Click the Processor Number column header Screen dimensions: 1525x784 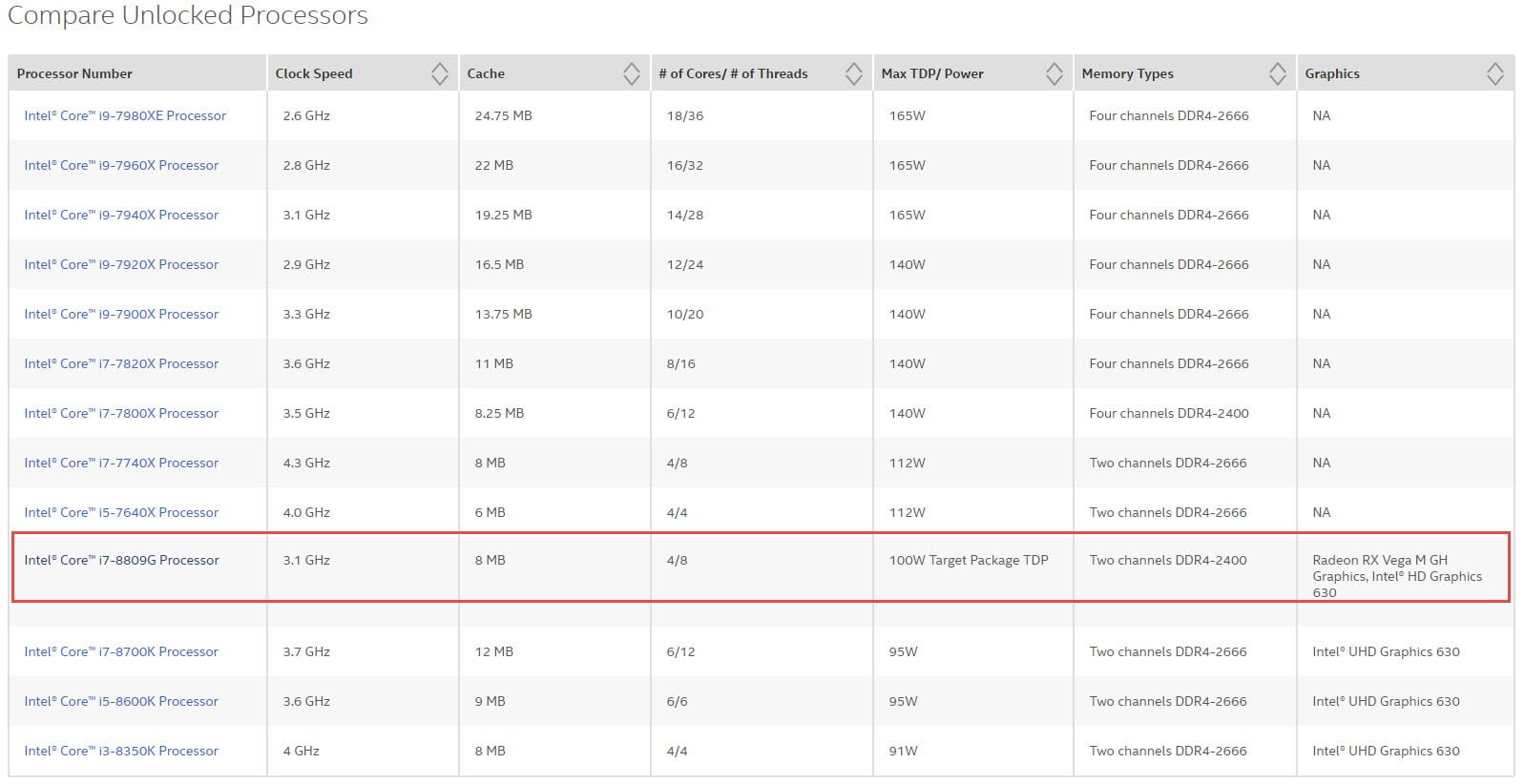(137, 73)
